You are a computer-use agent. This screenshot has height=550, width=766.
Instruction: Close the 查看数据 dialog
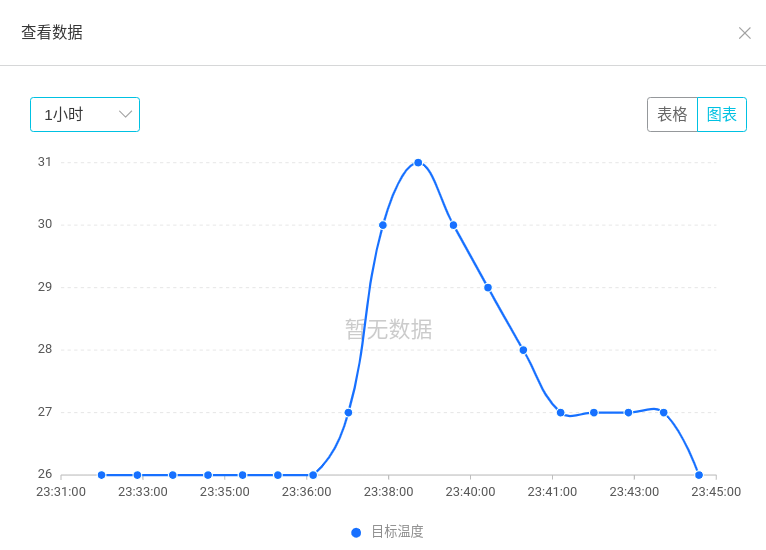pyautogui.click(x=745, y=33)
